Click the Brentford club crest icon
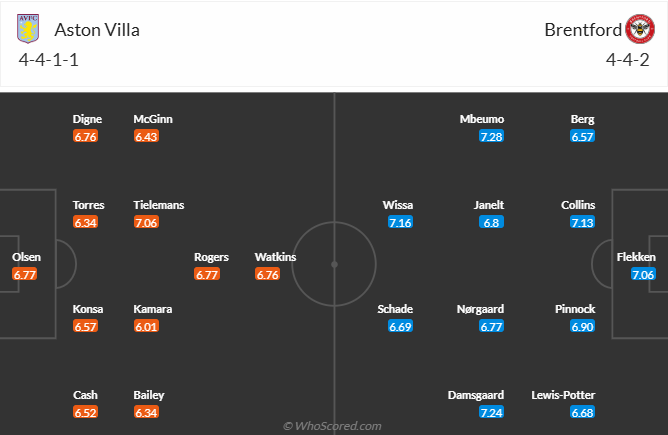668x435 pixels. [638, 28]
